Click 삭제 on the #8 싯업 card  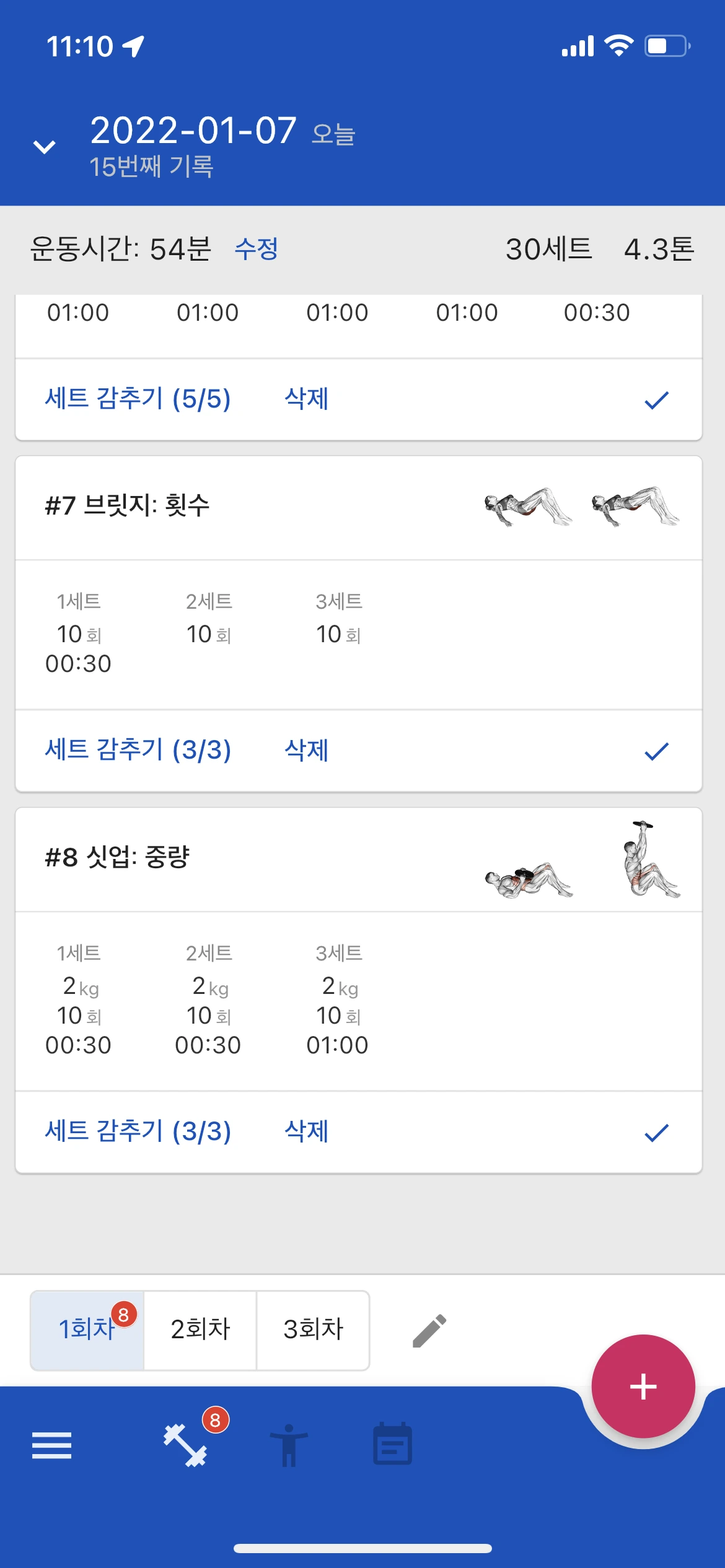(306, 1131)
